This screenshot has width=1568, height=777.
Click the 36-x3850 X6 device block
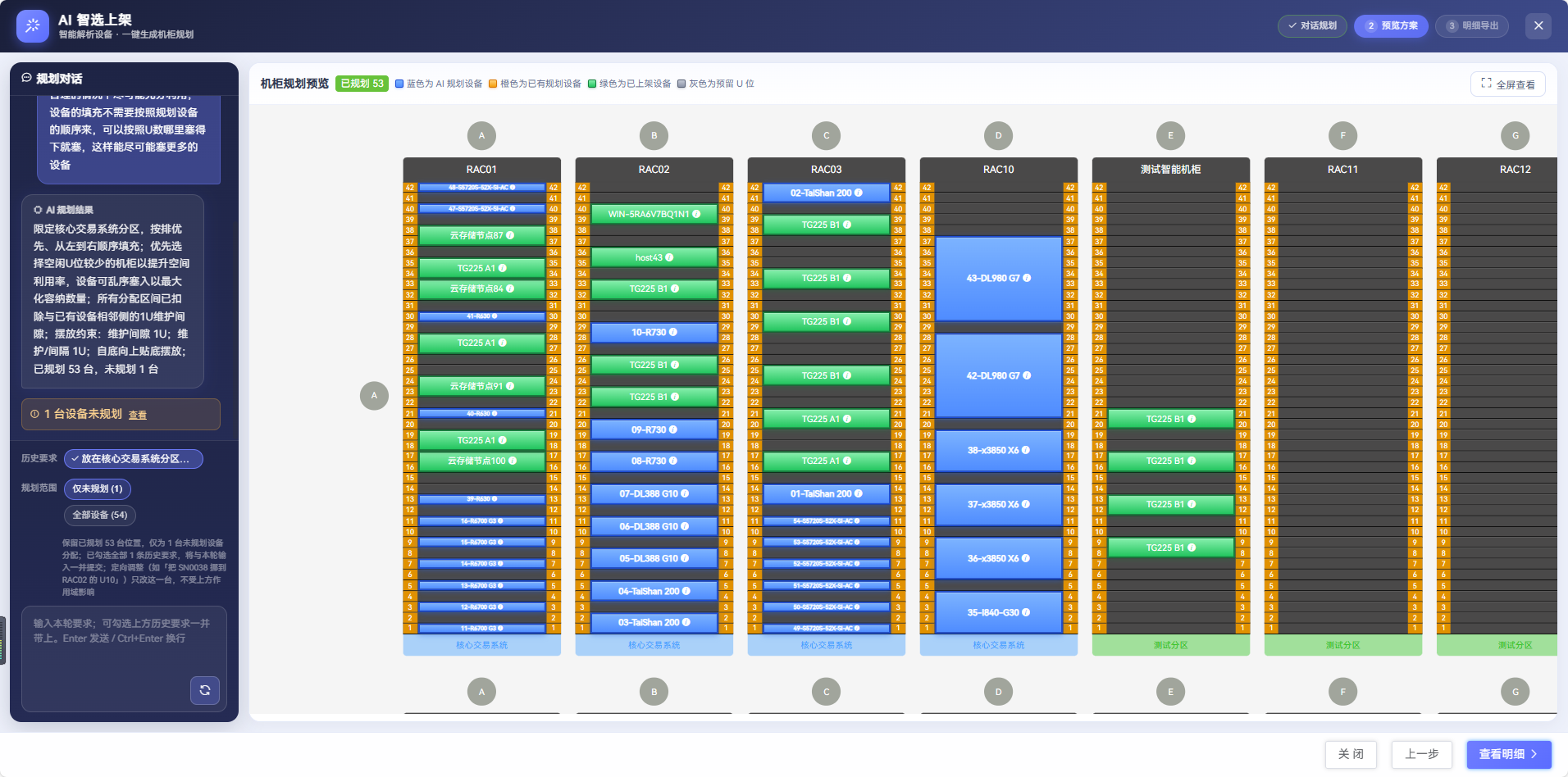coord(999,558)
